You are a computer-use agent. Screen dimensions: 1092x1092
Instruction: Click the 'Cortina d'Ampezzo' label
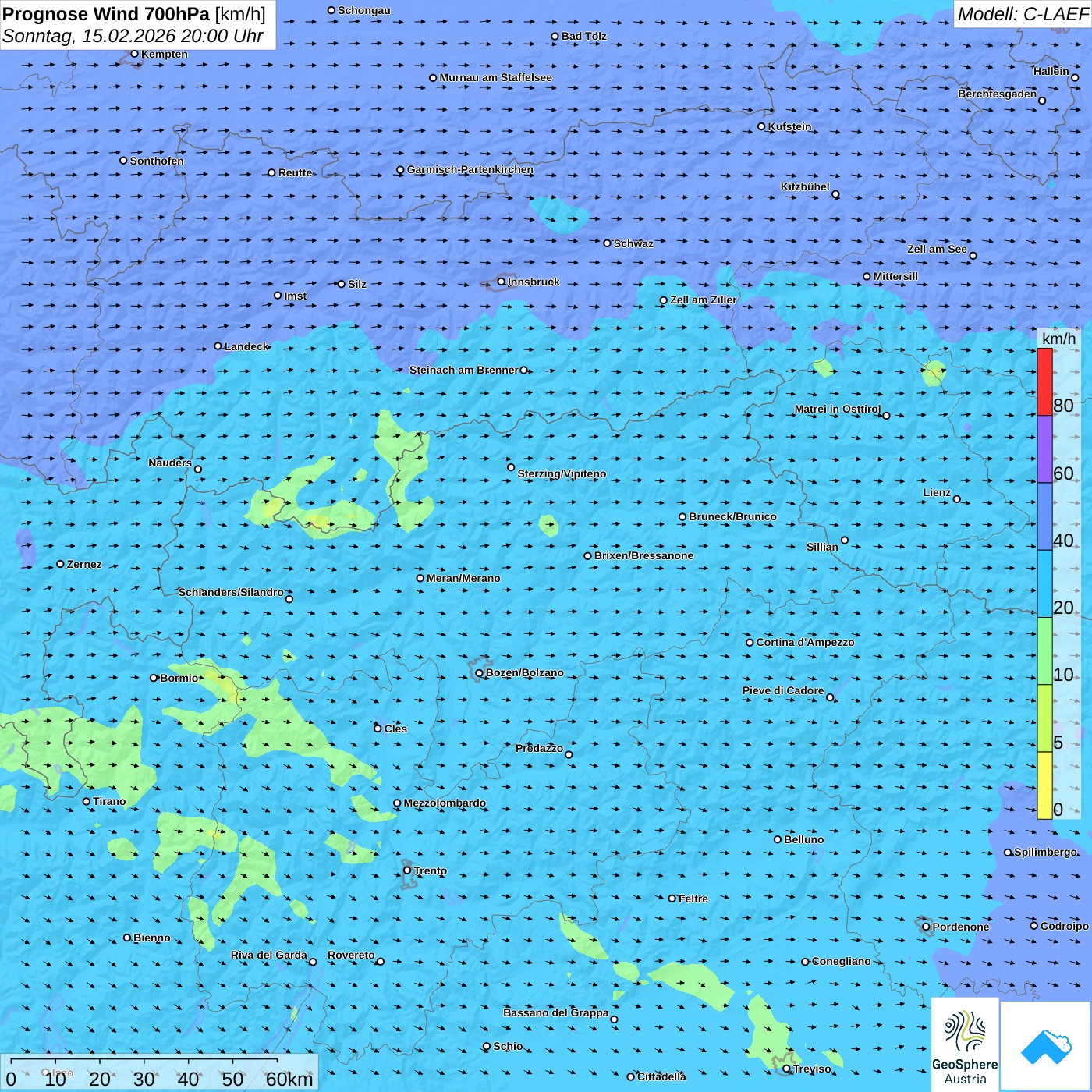805,642
